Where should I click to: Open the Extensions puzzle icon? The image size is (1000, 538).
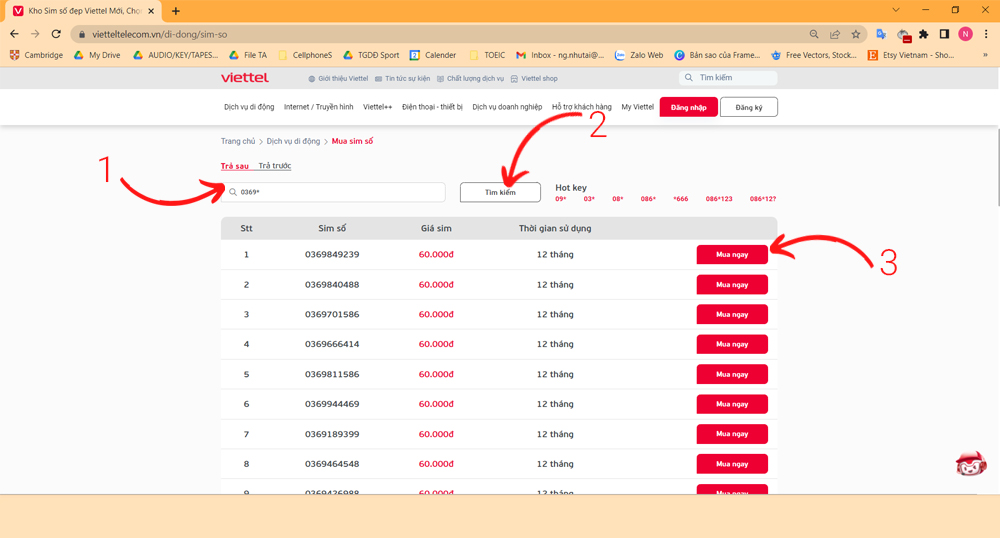pos(923,34)
